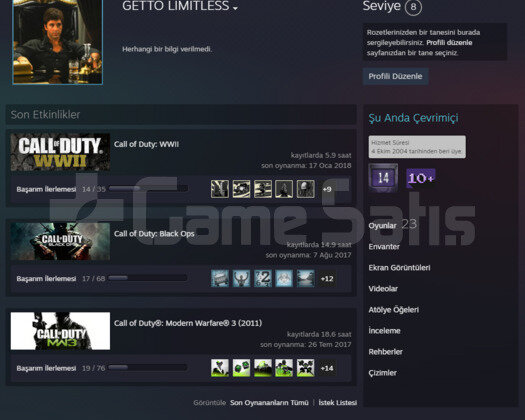
Task: Open the Rehberler section
Action: coord(385,352)
